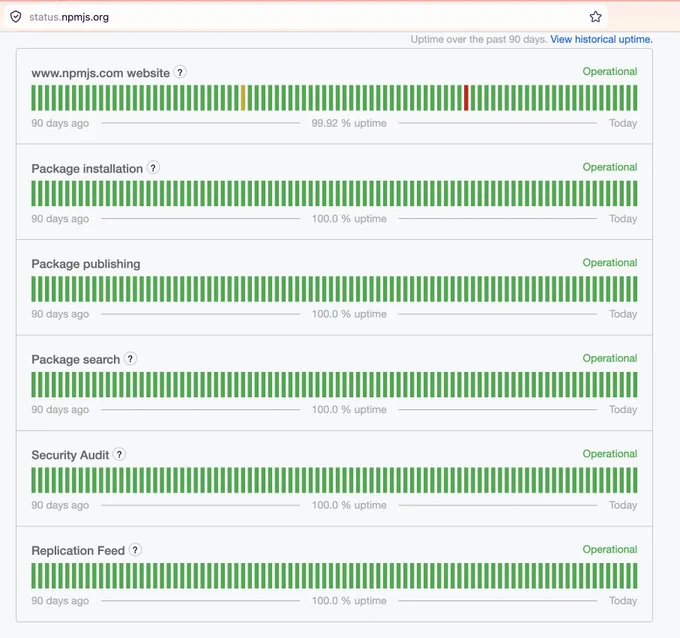Click '100.0 % uptime' under Package search
680x638 pixels.
[x=349, y=409]
